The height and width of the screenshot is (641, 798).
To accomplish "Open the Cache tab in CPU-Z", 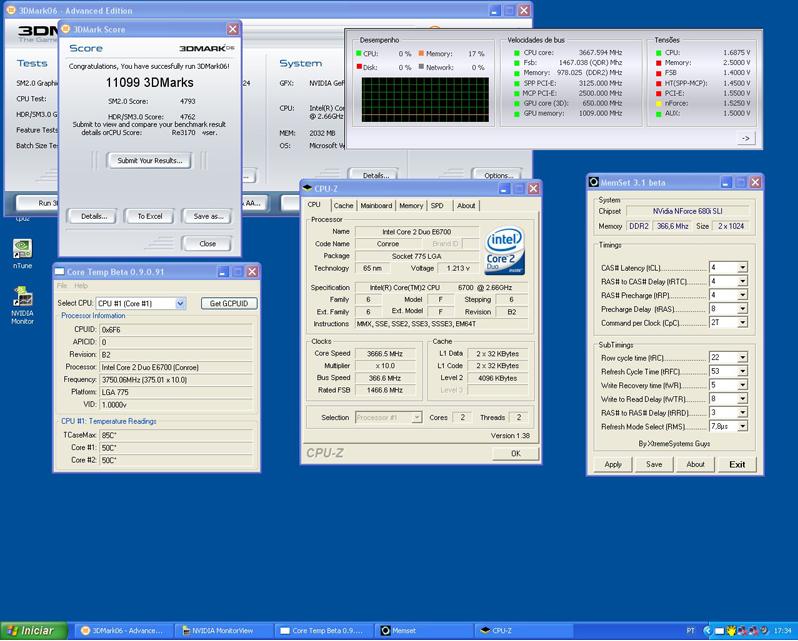I will tap(343, 206).
